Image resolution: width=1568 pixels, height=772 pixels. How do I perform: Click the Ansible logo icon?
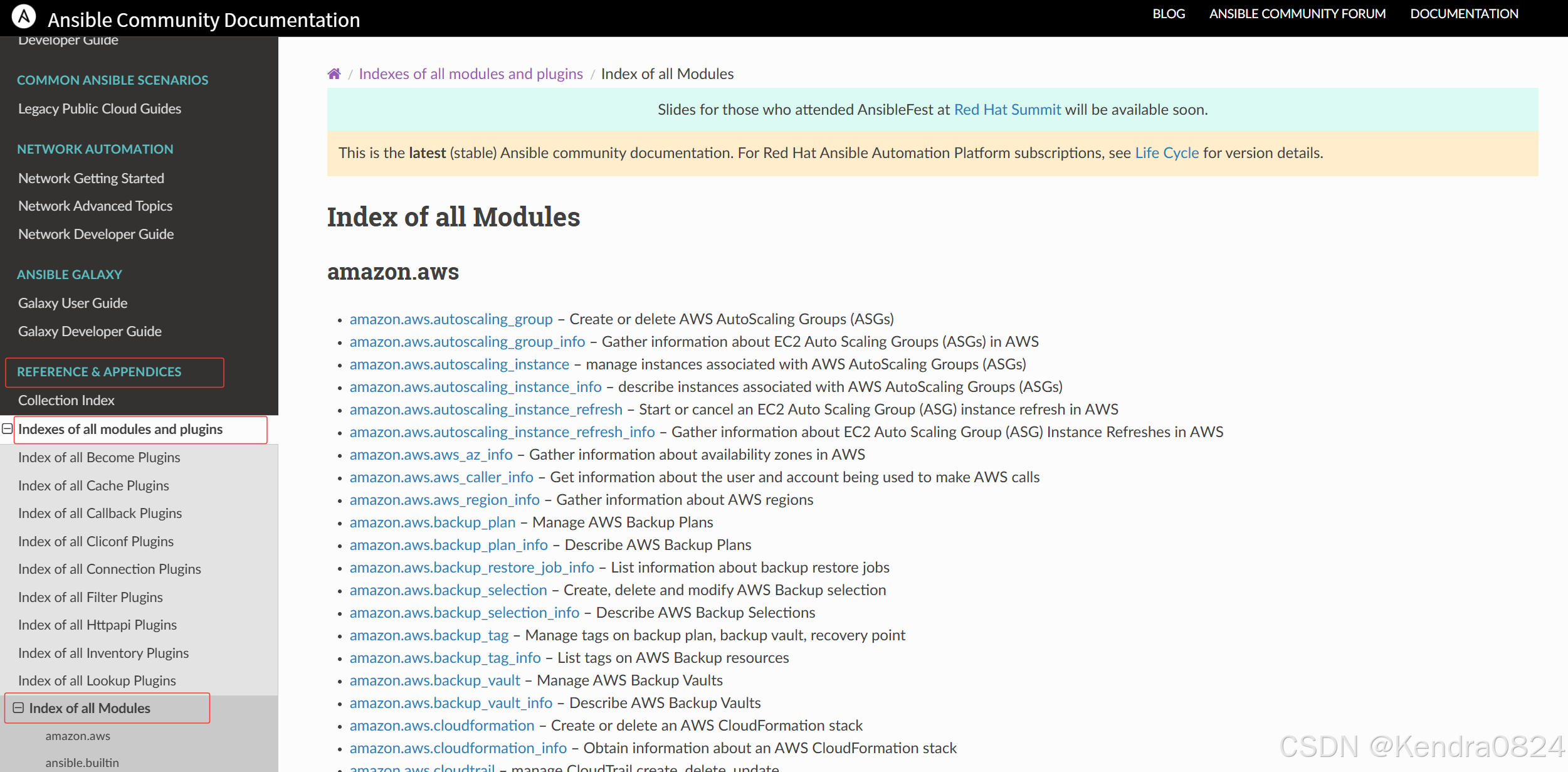point(24,17)
